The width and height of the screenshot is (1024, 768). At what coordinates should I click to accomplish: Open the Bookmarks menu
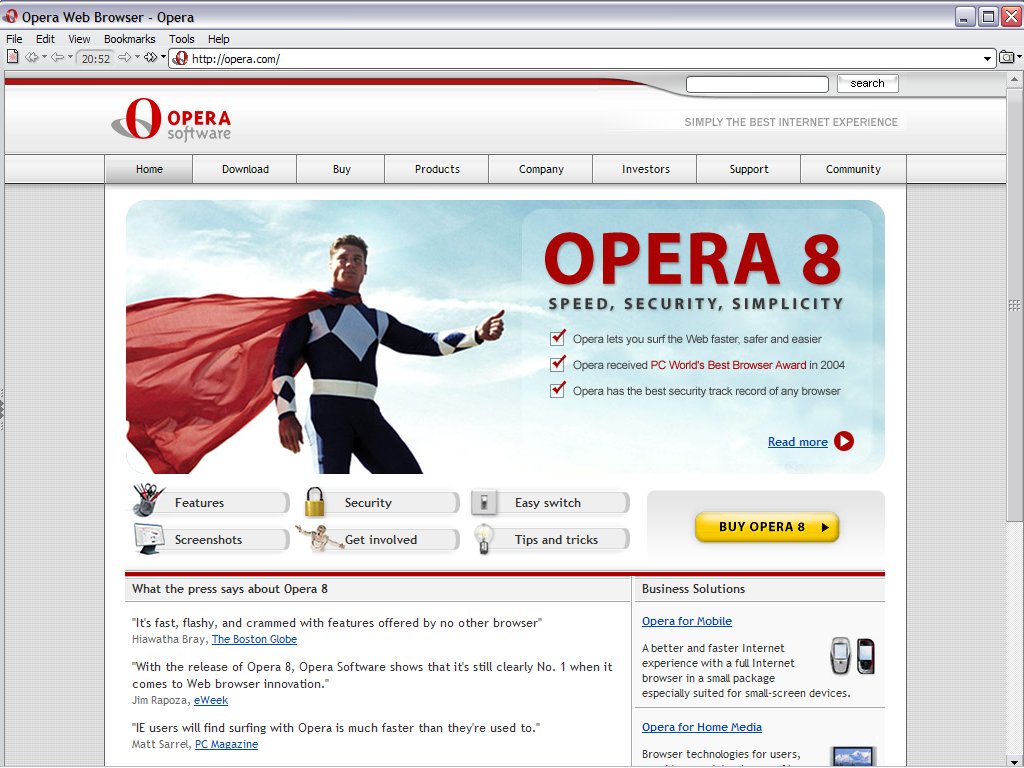(x=129, y=39)
